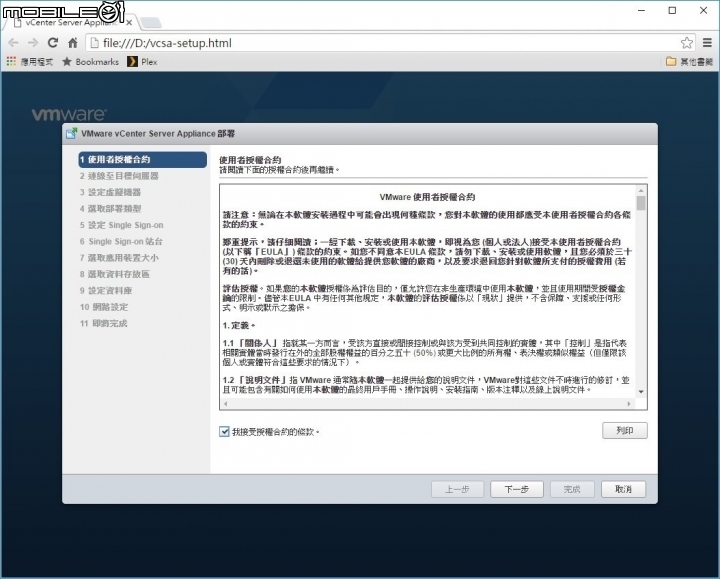Bookmark this page with the star
This screenshot has width=720, height=579.
(x=686, y=43)
